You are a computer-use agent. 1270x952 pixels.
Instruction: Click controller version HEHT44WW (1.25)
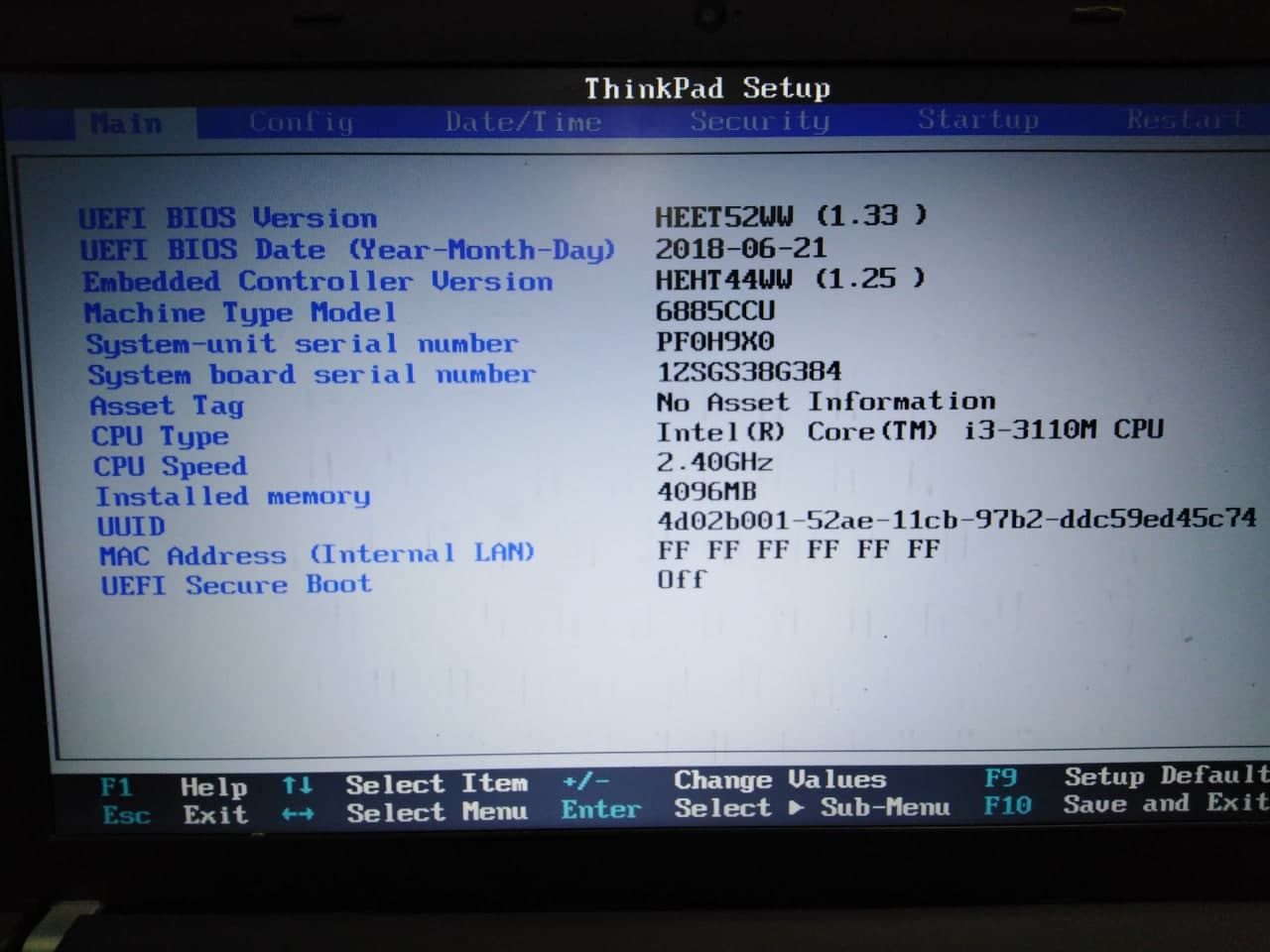coord(790,280)
